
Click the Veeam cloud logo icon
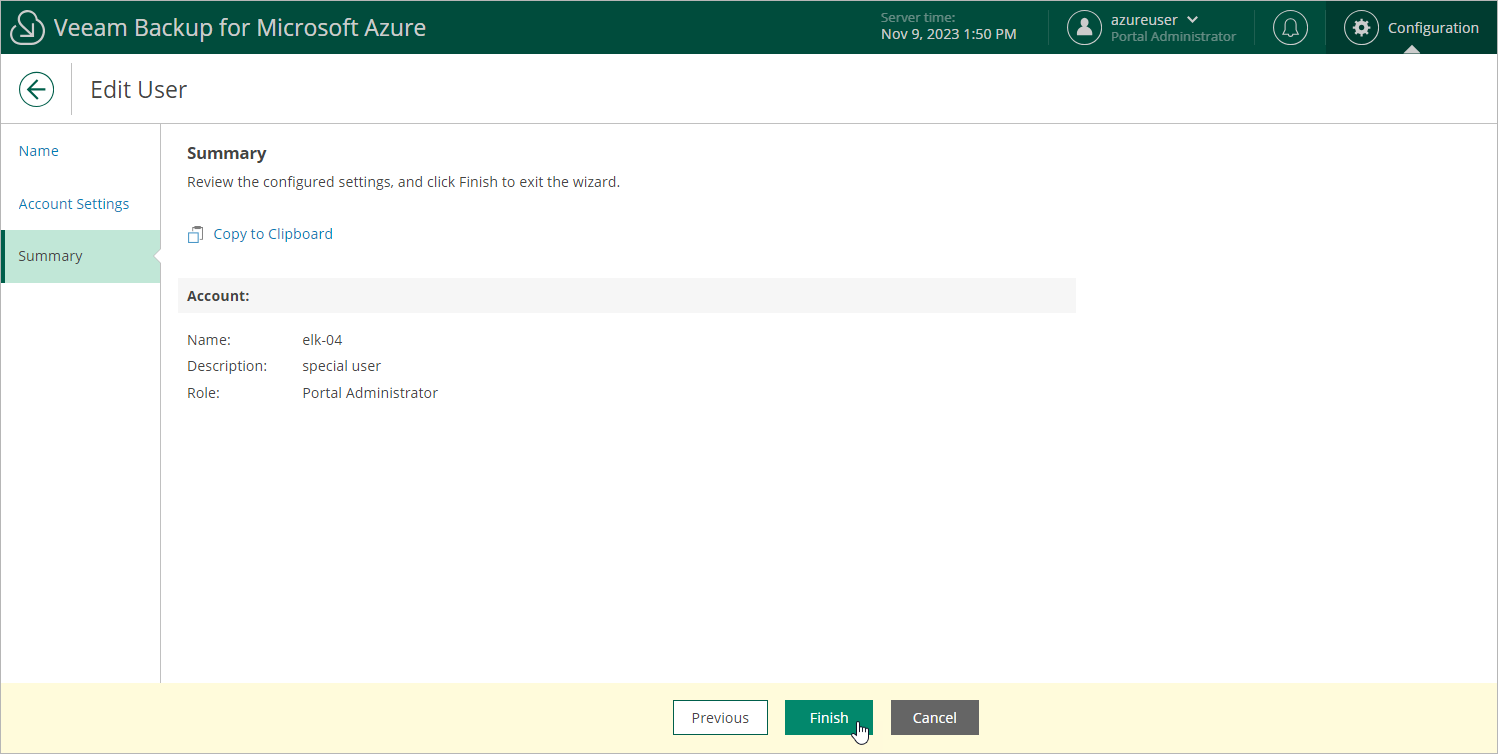[x=27, y=28]
